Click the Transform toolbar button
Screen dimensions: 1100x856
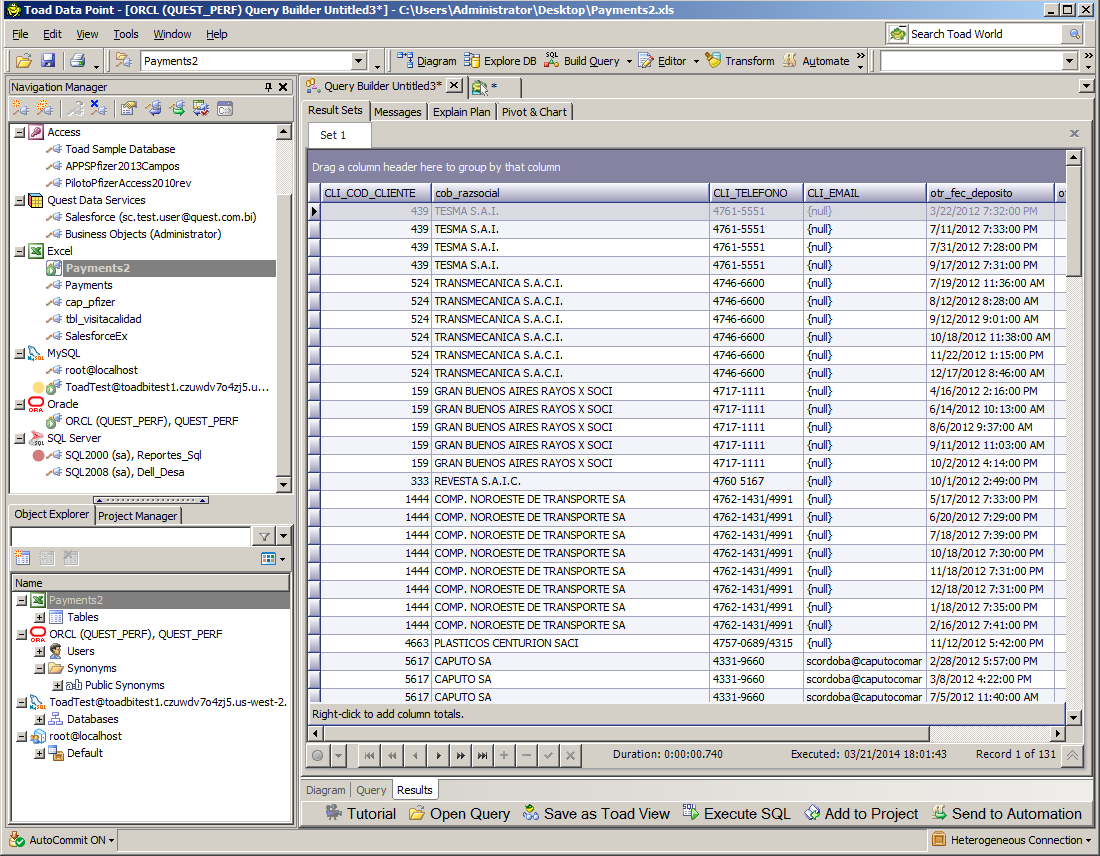(740, 61)
